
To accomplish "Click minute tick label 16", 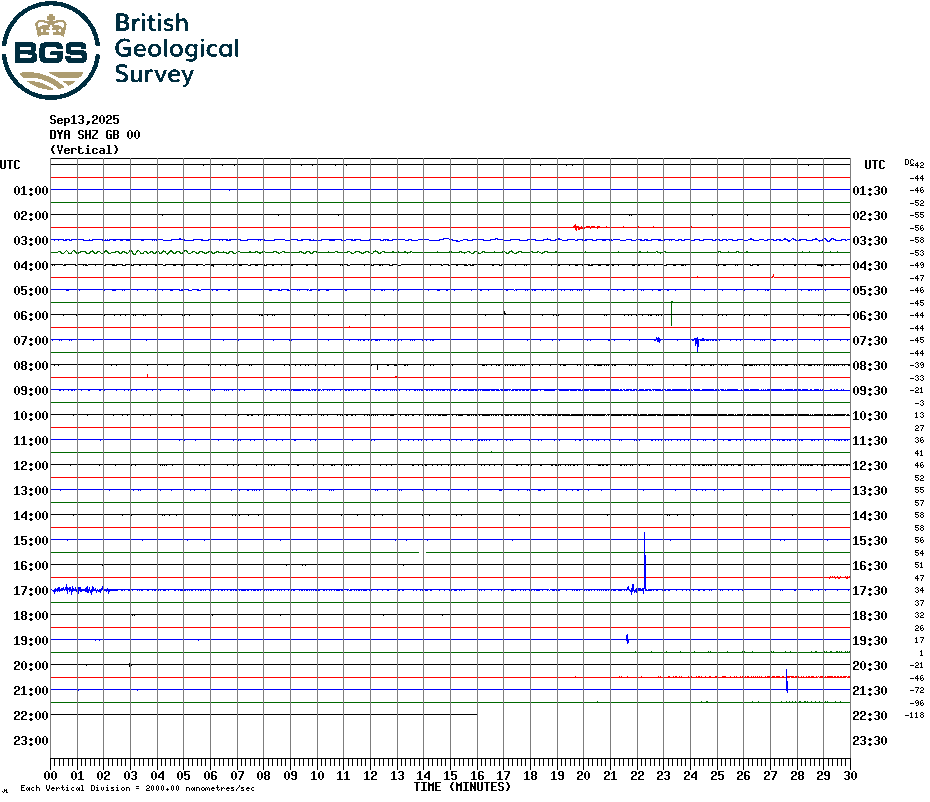I will [477, 775].
